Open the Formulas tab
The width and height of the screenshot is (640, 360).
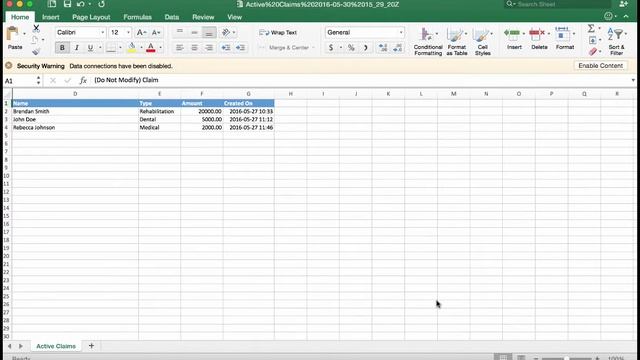(138, 17)
